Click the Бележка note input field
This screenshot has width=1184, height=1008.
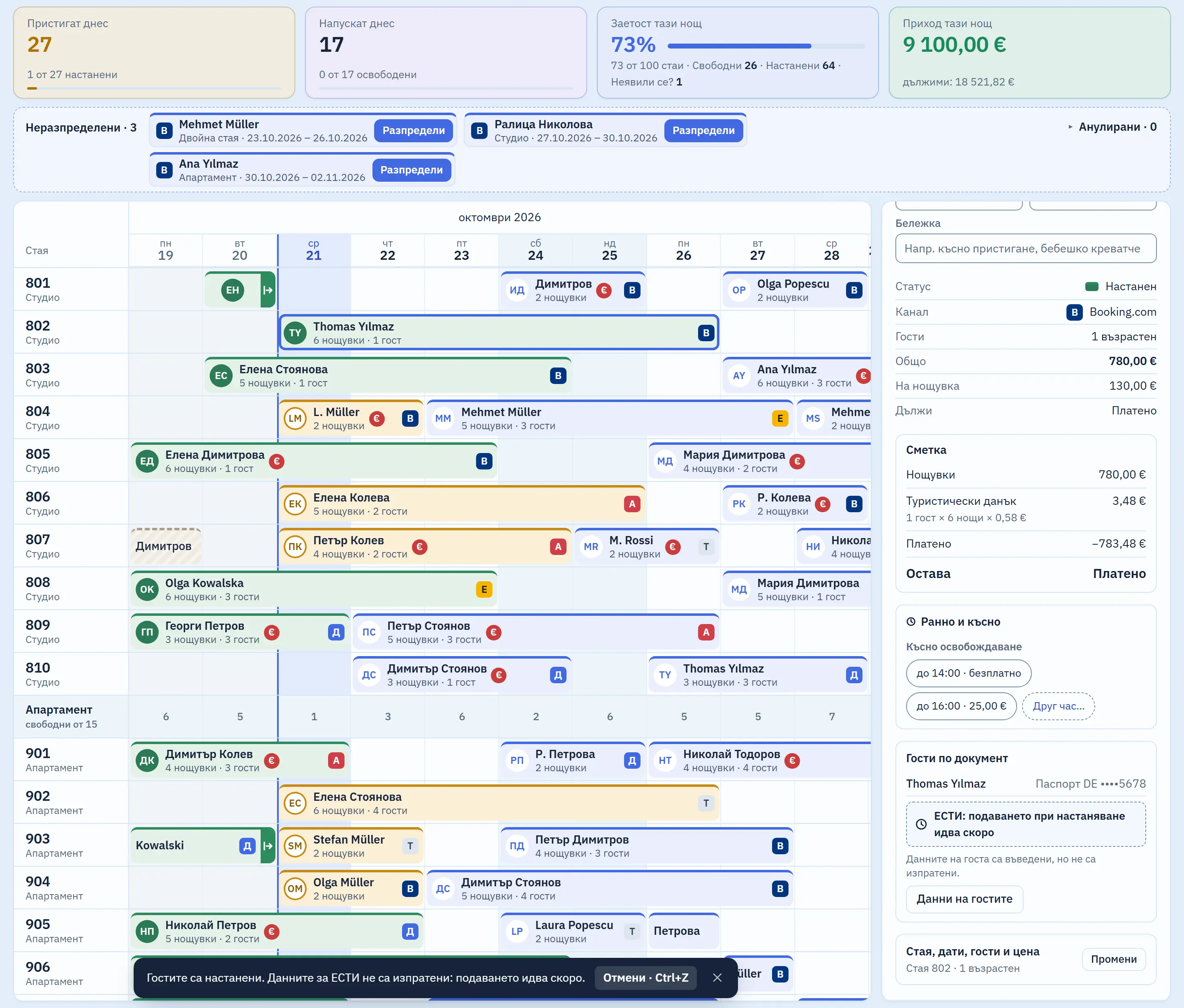click(x=1026, y=249)
